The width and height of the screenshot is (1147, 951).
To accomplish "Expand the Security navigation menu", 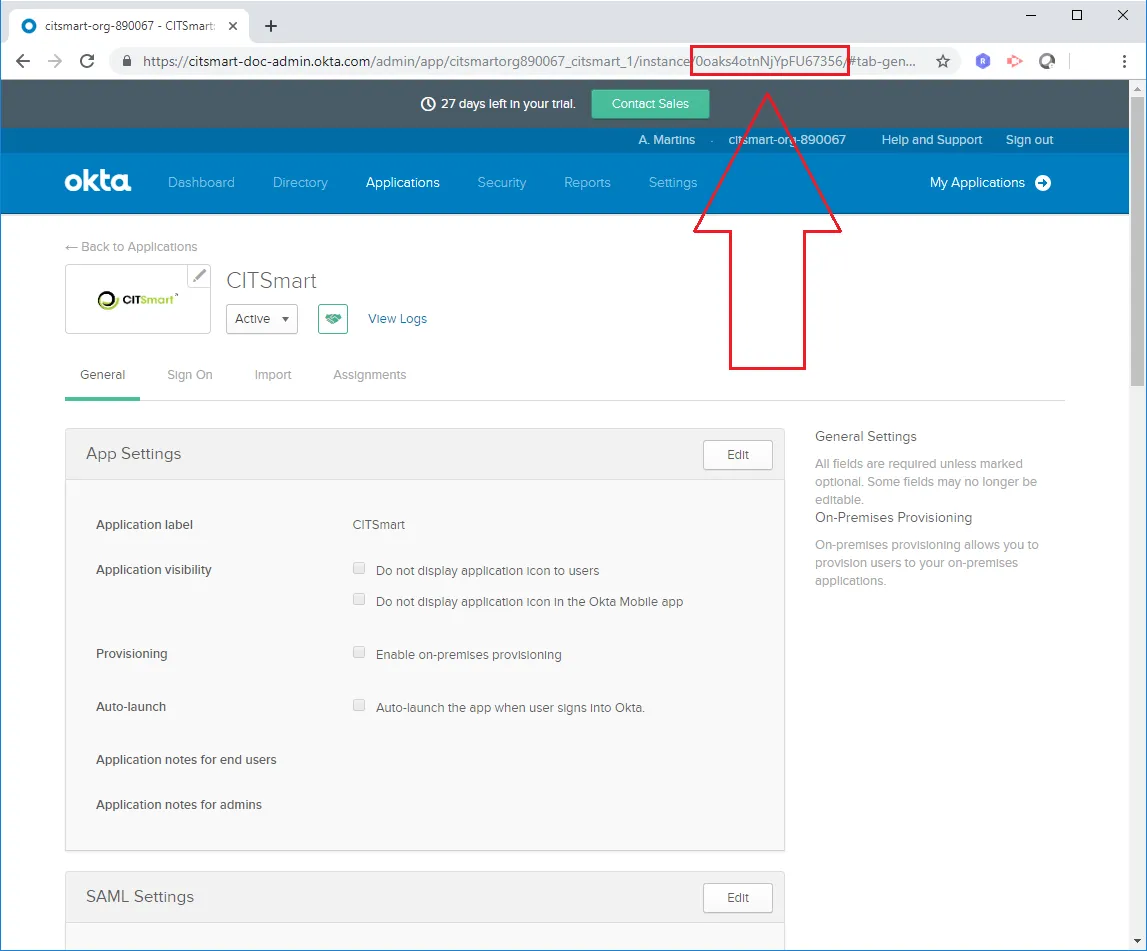I will click(501, 183).
